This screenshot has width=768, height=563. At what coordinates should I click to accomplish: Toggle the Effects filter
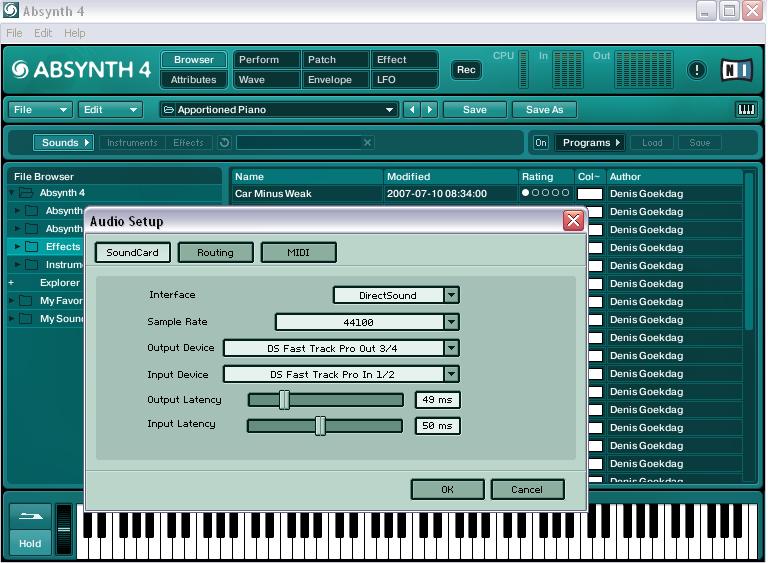tap(189, 143)
